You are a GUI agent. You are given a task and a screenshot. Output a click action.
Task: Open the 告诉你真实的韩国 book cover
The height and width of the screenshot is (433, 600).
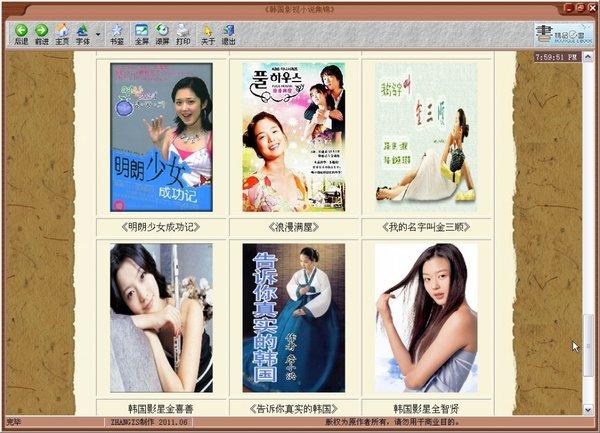pos(294,318)
